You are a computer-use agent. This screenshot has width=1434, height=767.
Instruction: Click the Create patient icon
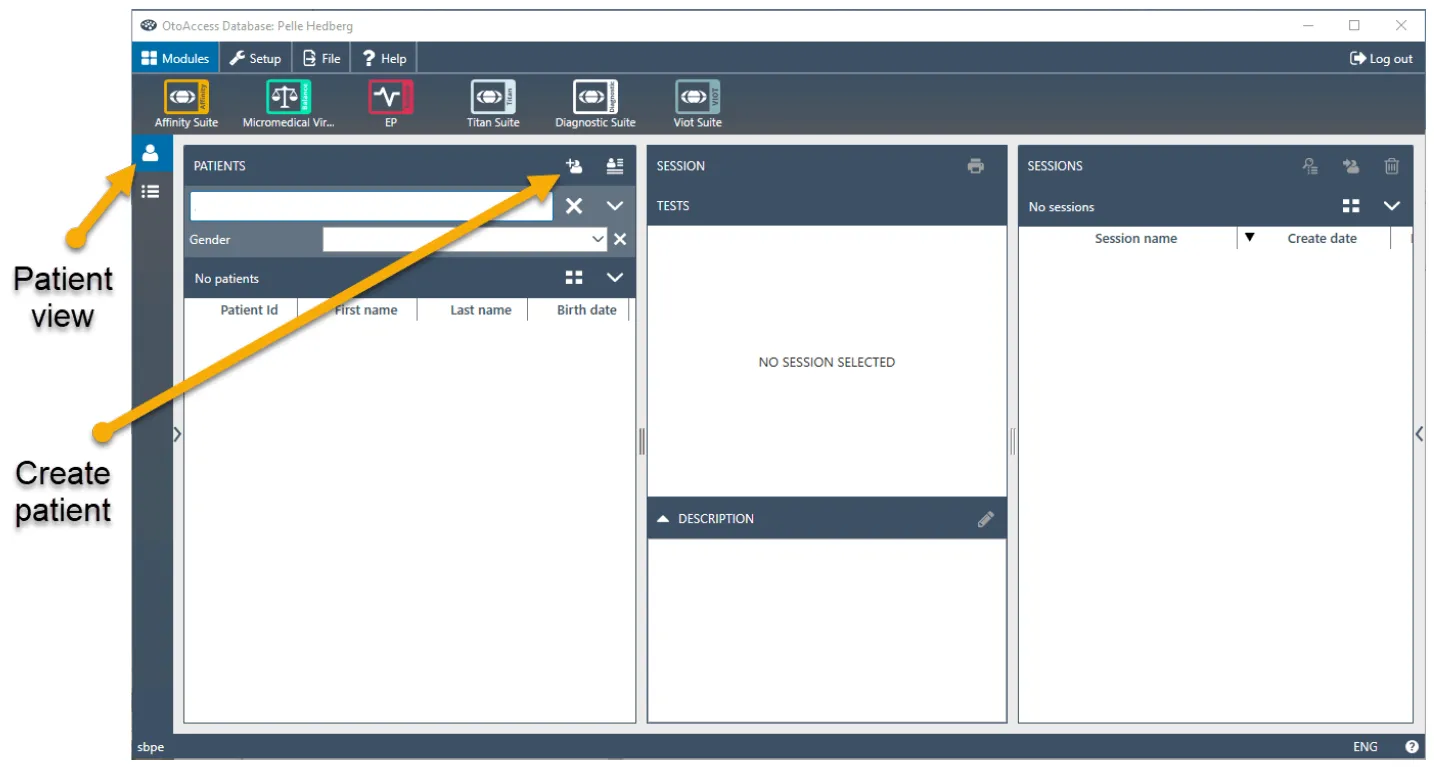574,166
